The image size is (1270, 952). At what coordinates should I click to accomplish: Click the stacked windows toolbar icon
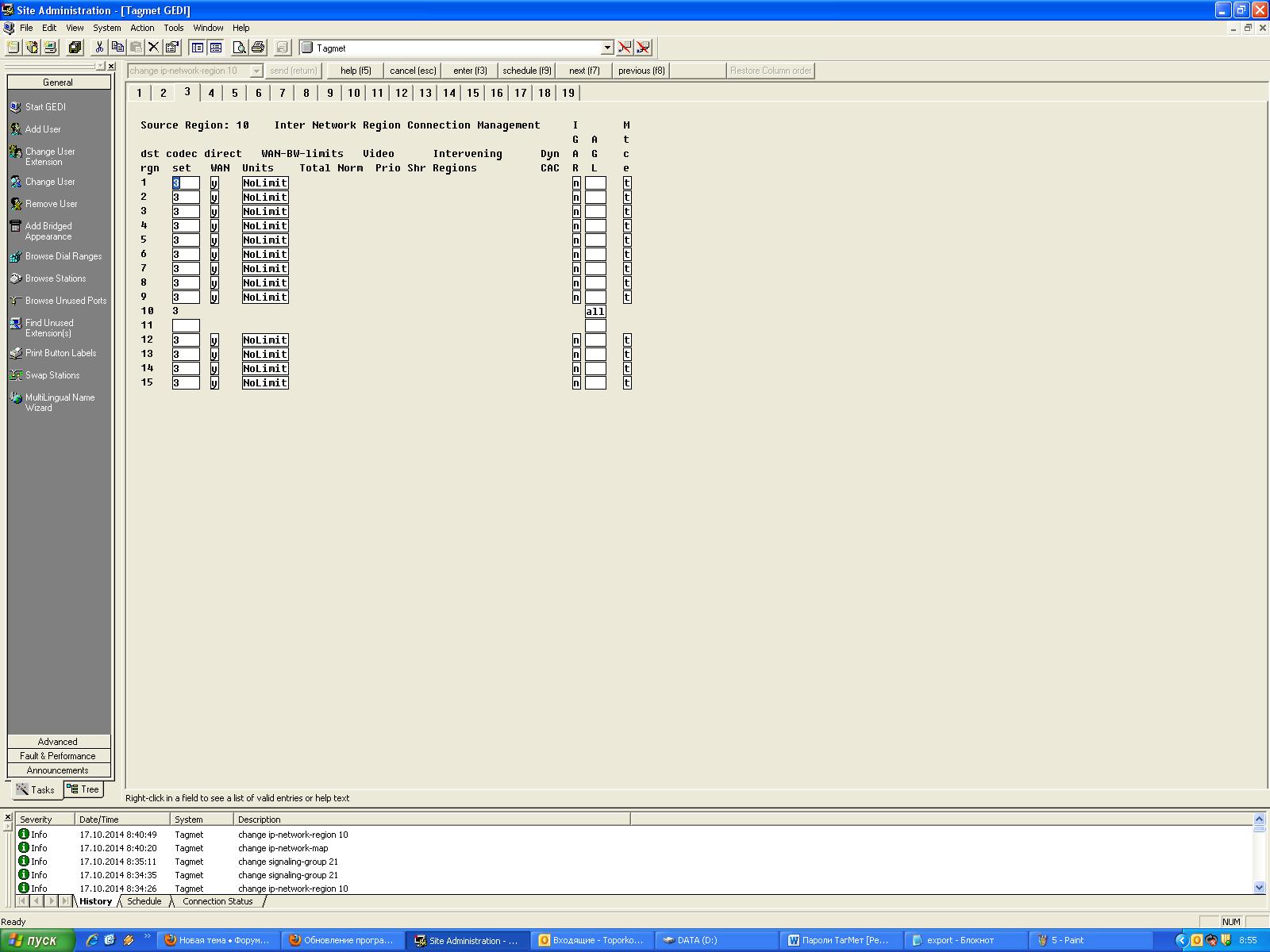tap(75, 48)
